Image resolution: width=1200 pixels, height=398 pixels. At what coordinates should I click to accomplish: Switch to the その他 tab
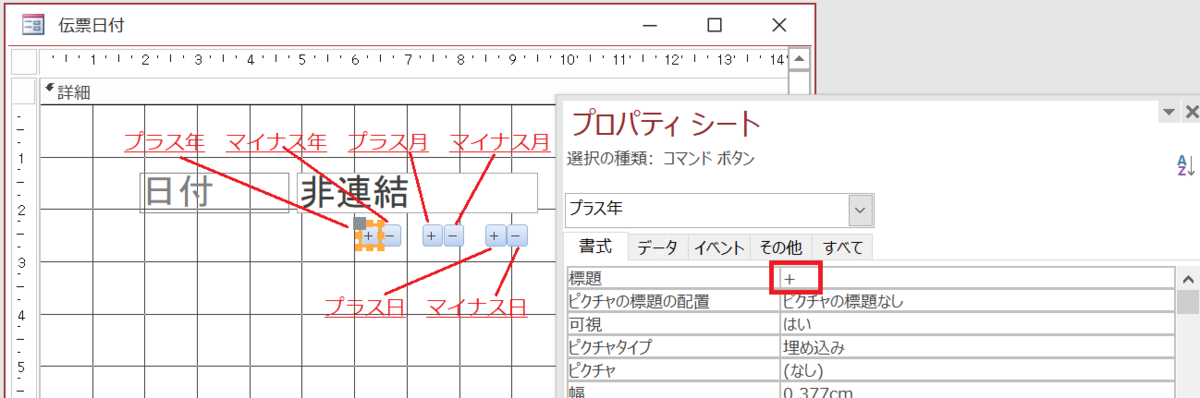click(781, 246)
